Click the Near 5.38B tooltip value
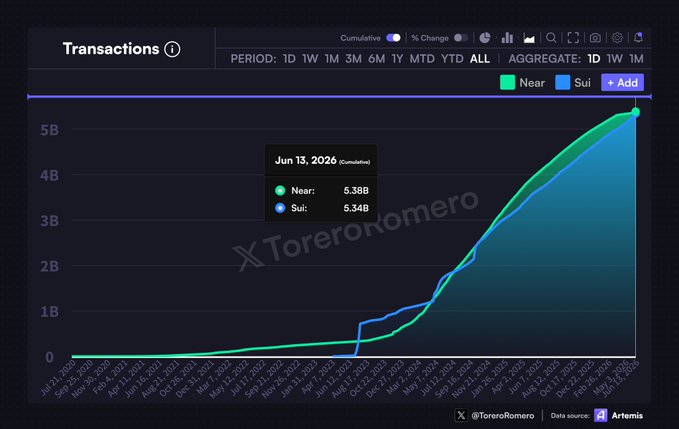The height and width of the screenshot is (429, 679). [356, 190]
